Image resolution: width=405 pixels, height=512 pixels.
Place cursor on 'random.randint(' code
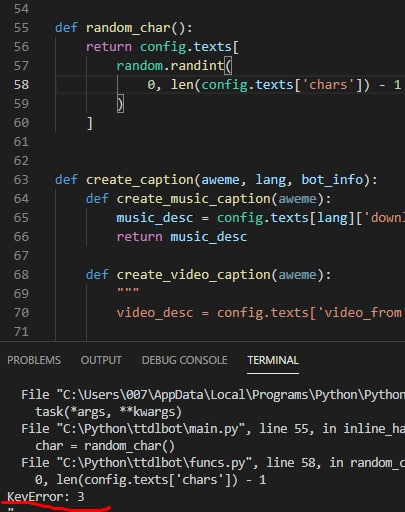[174, 66]
